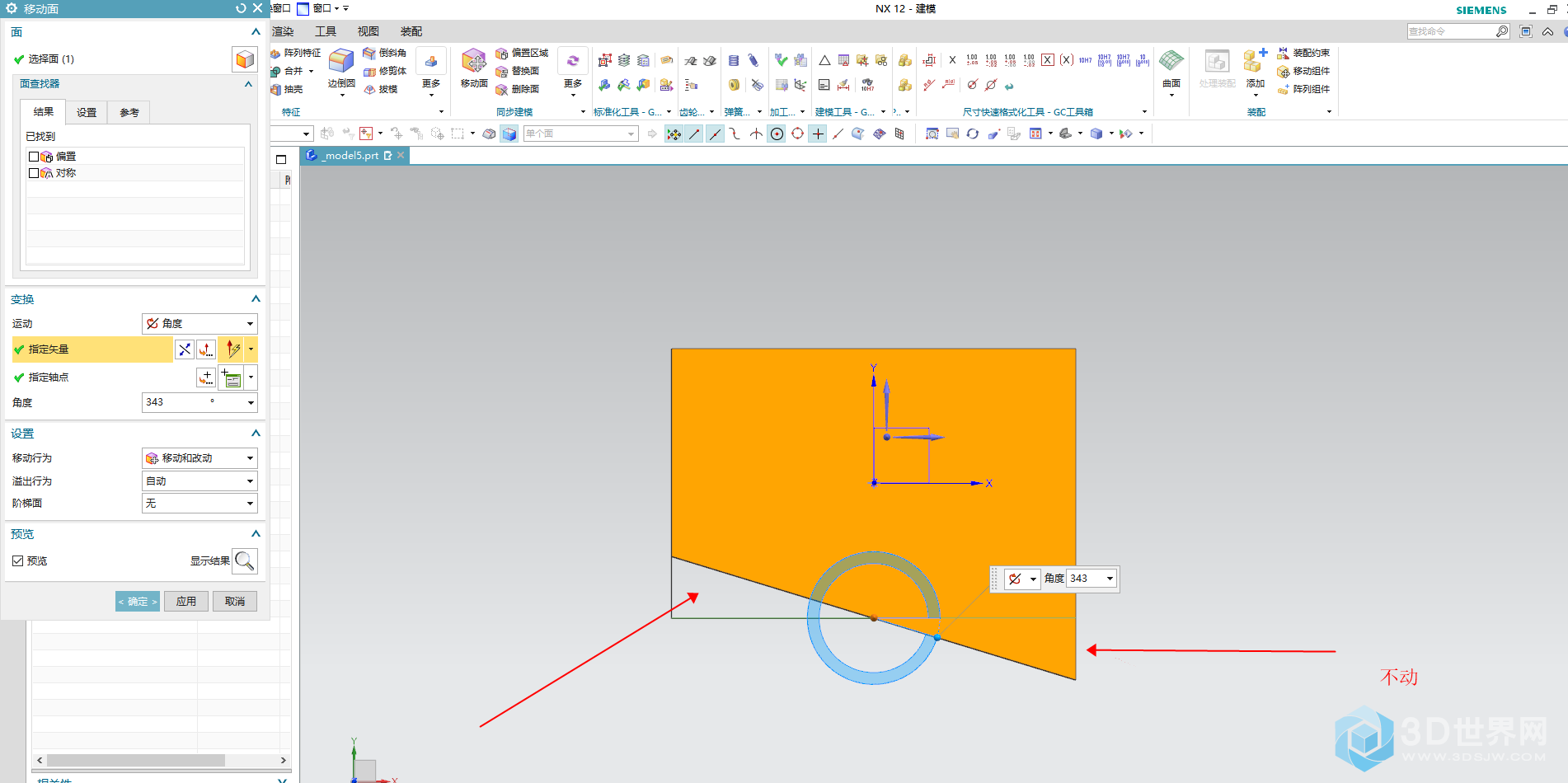Collapse the 变换 section
Image resolution: width=1568 pixels, height=783 pixels.
point(256,299)
